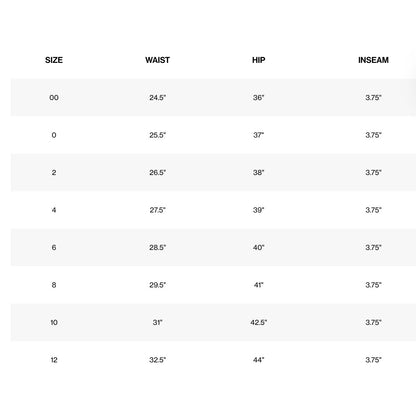Click the 40" hip measurement
This screenshot has height=416, width=416.
[x=258, y=248]
